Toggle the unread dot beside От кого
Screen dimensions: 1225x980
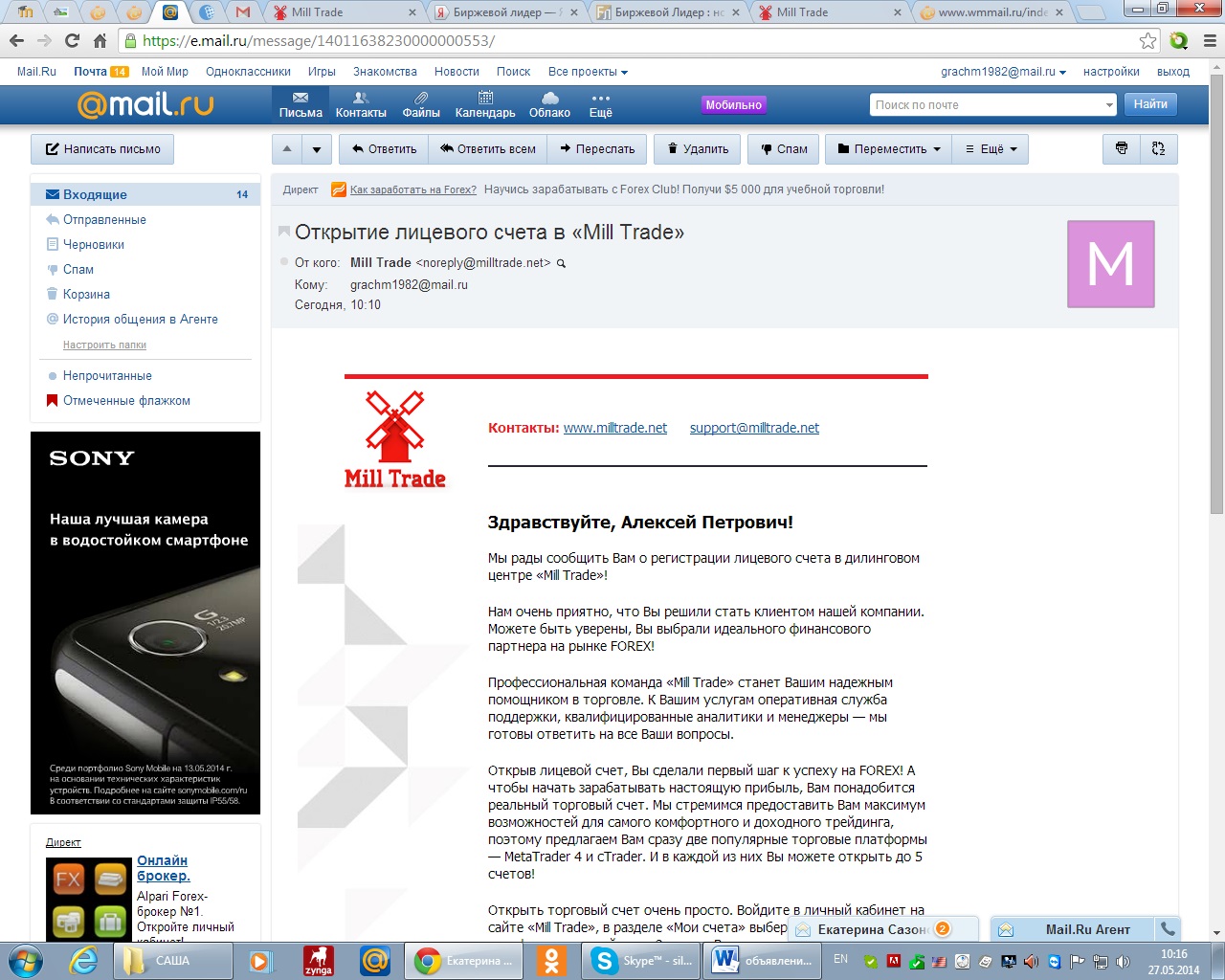click(284, 261)
